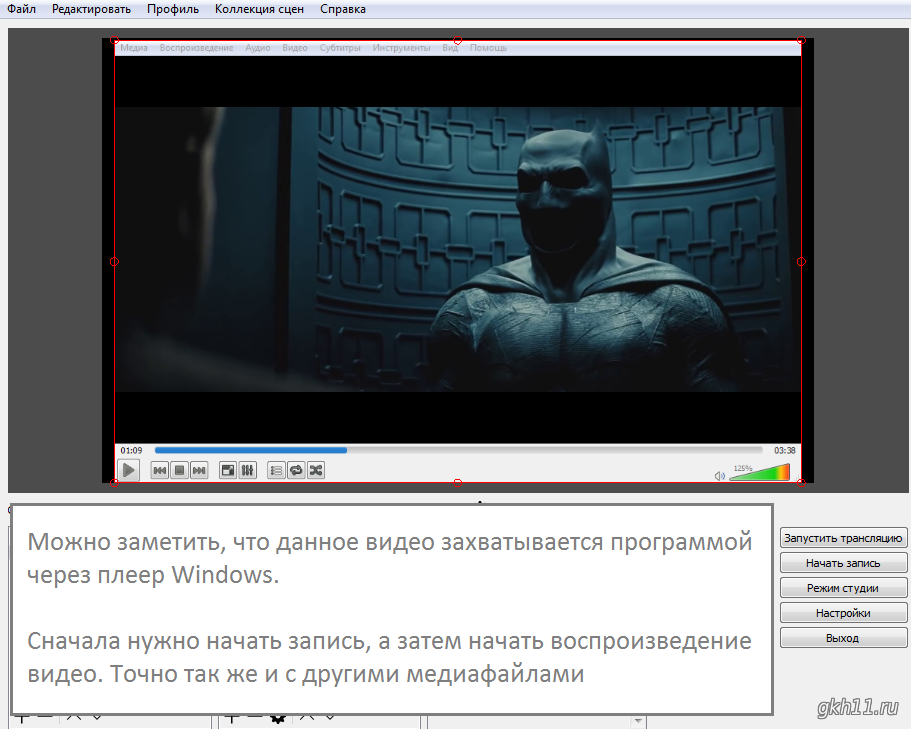Viewport: 911px width, 729px height.
Task: Open VLC extended settings equalizer icon
Action: point(248,470)
